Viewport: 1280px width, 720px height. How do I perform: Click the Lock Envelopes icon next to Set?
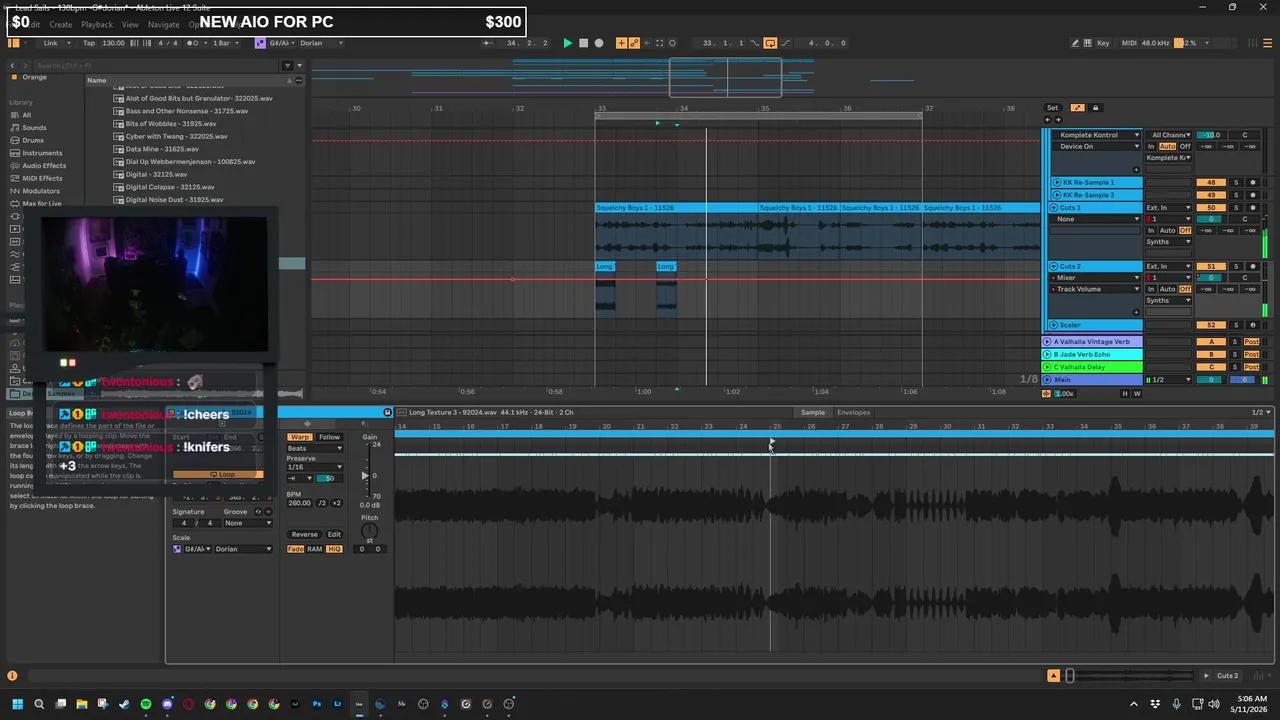click(x=1095, y=108)
